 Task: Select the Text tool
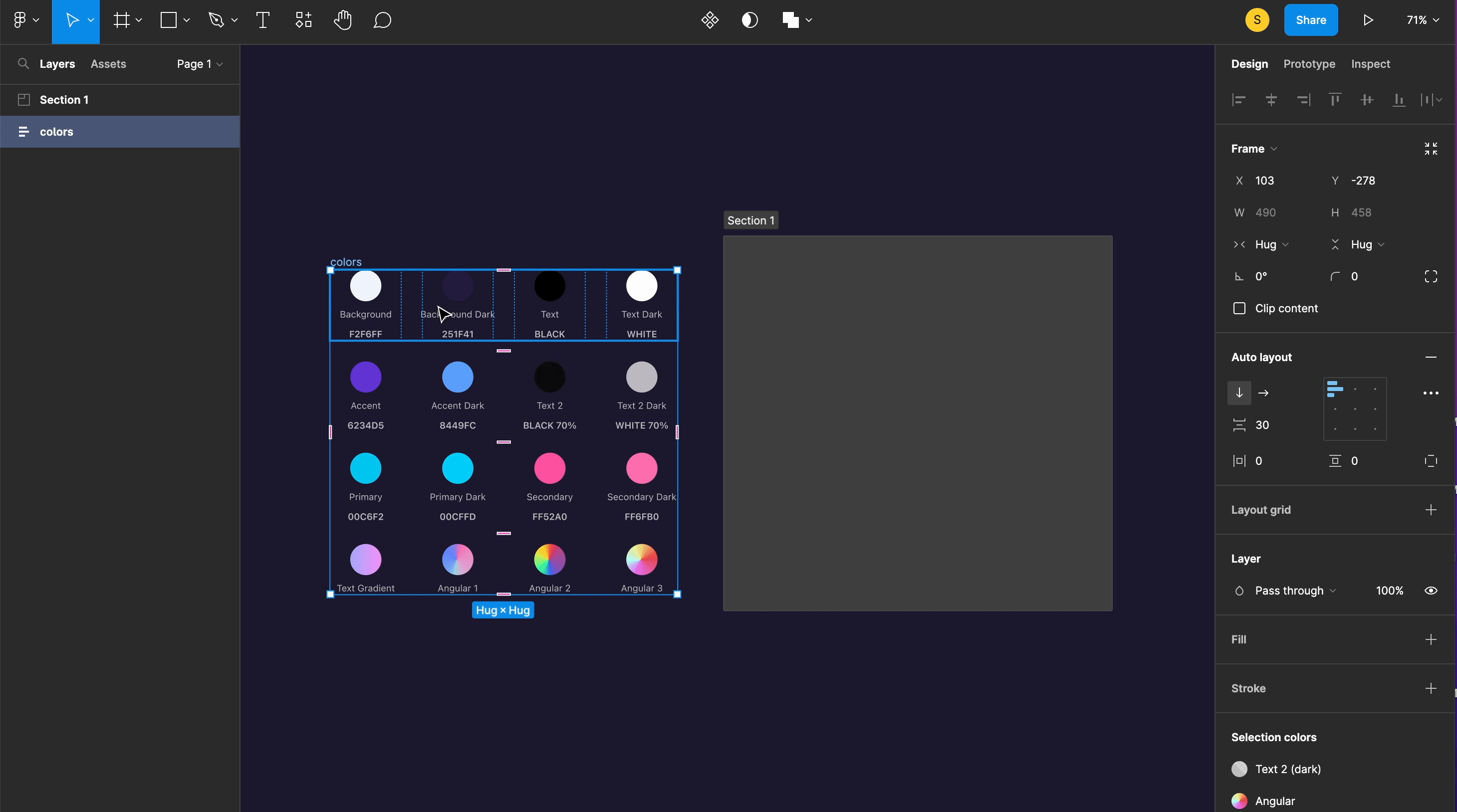(262, 20)
